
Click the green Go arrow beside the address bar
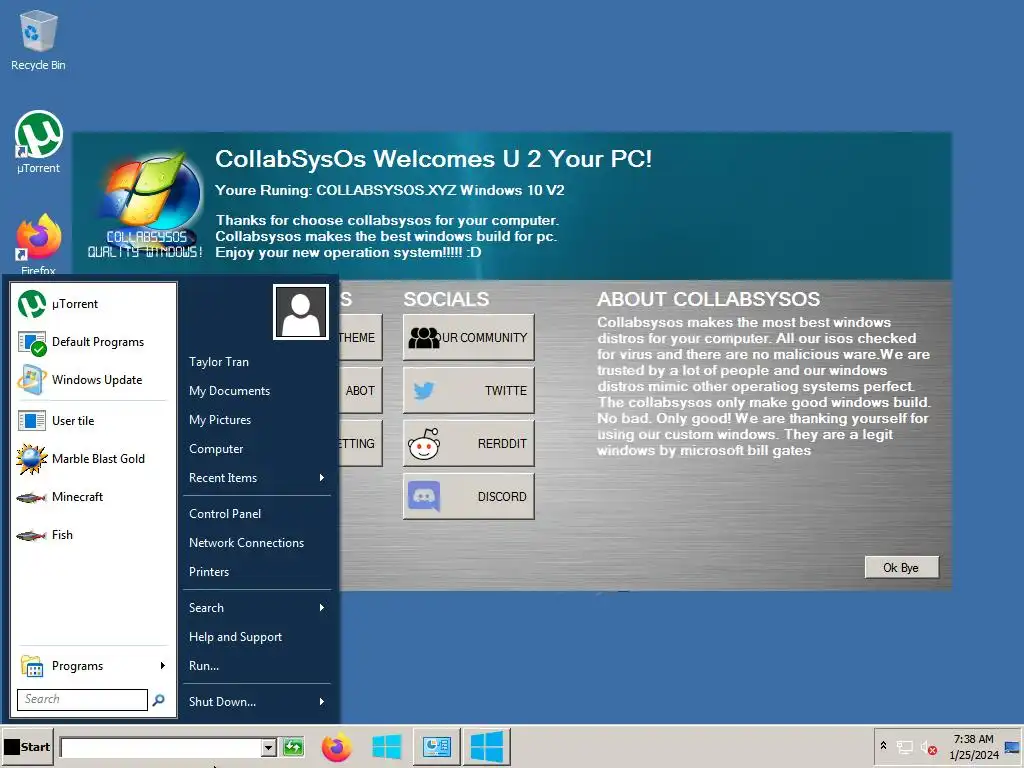[293, 747]
